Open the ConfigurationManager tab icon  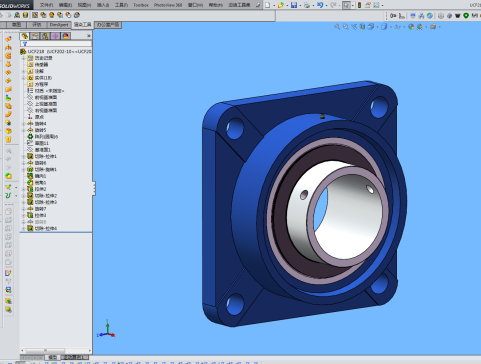(x=45, y=36)
